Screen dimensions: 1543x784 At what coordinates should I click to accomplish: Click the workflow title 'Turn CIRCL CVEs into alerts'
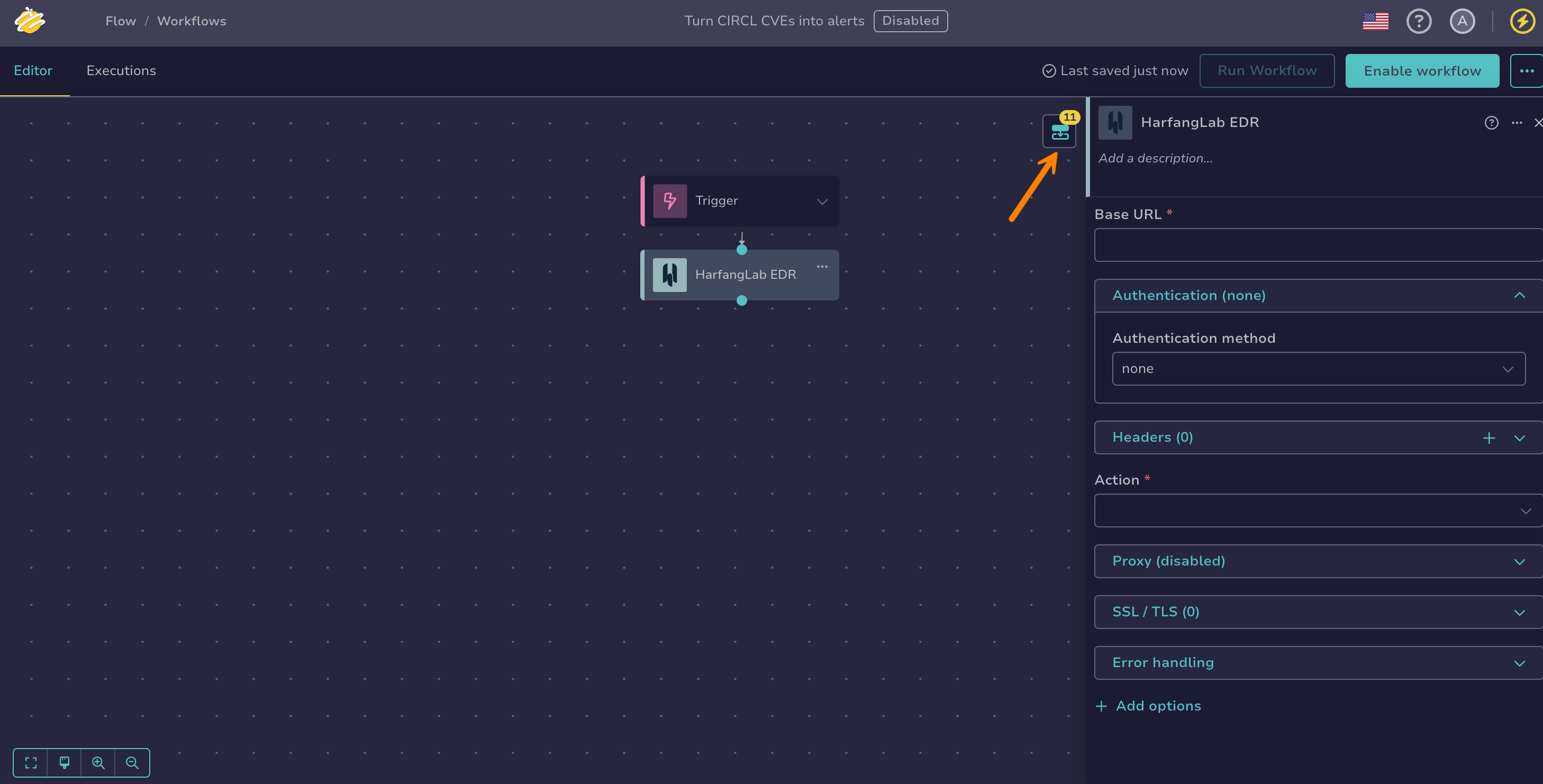(x=775, y=21)
